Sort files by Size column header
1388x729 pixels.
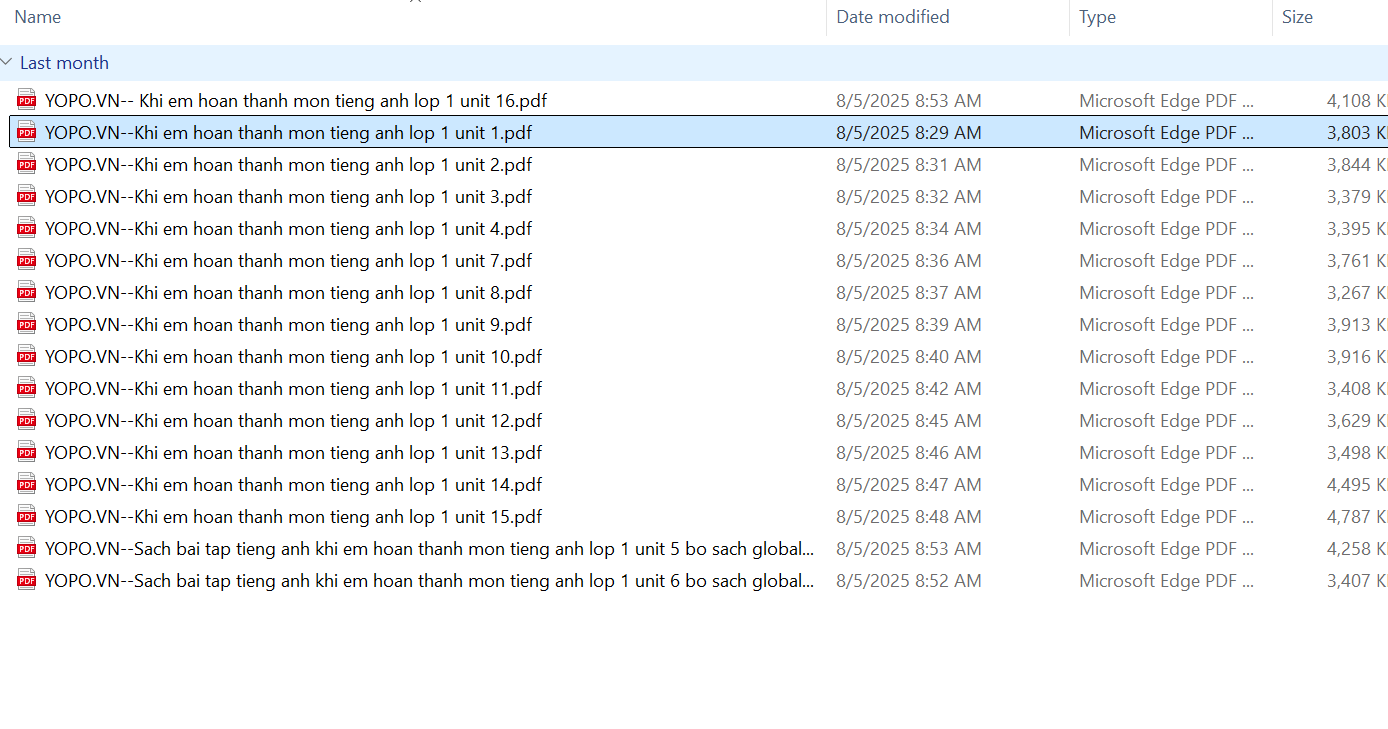point(1297,17)
